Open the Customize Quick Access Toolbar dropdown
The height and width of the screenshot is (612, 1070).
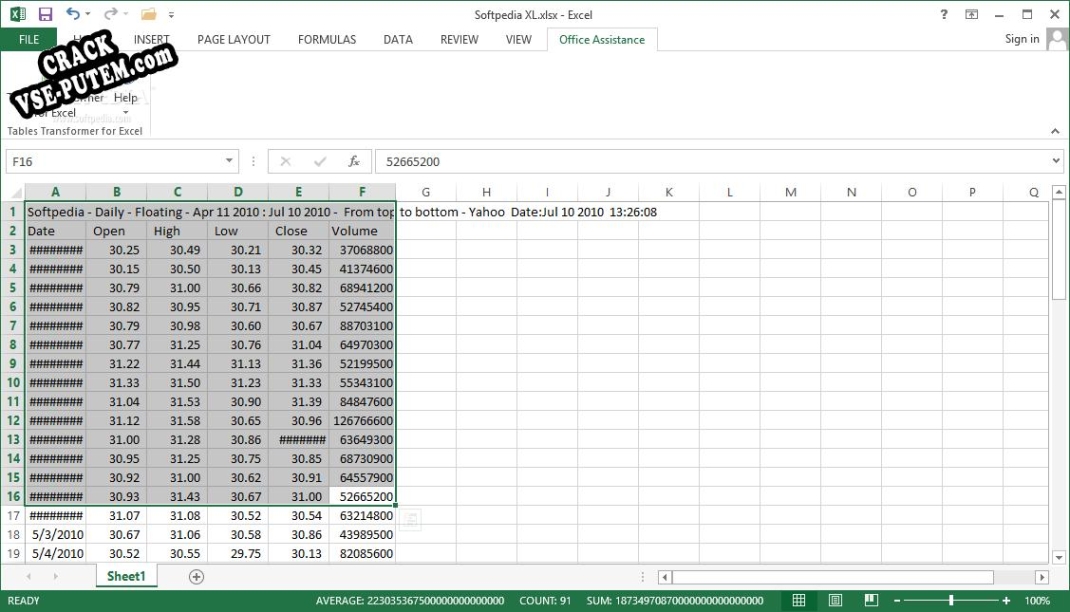coord(171,14)
